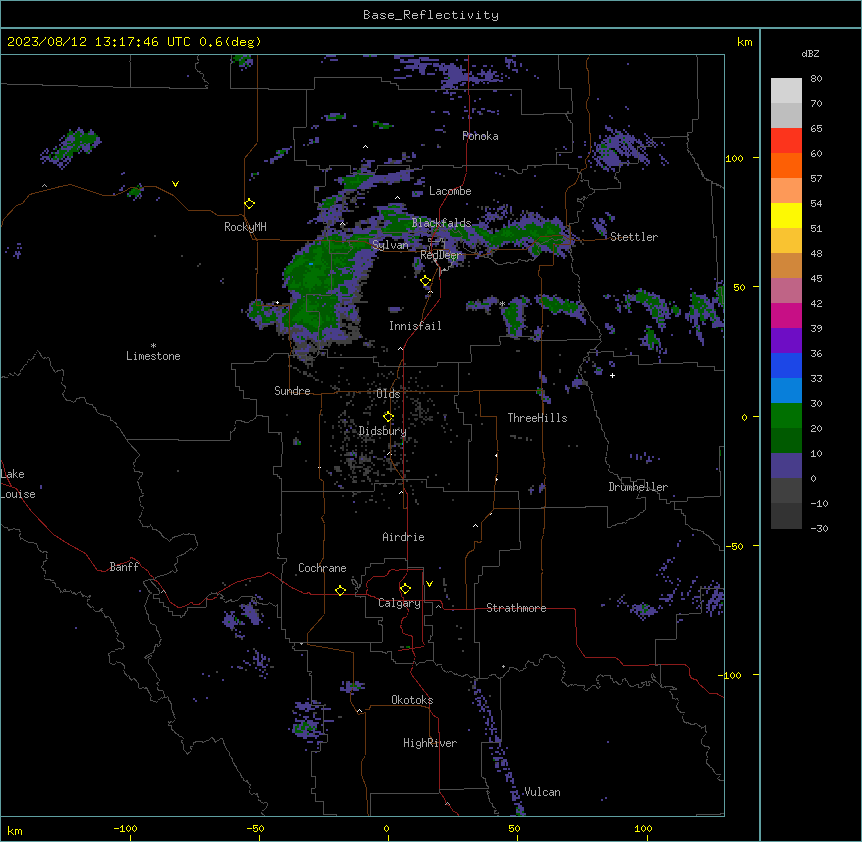The height and width of the screenshot is (842, 862).
Task: Click the white plus marker west of Drumheller
Action: [612, 375]
